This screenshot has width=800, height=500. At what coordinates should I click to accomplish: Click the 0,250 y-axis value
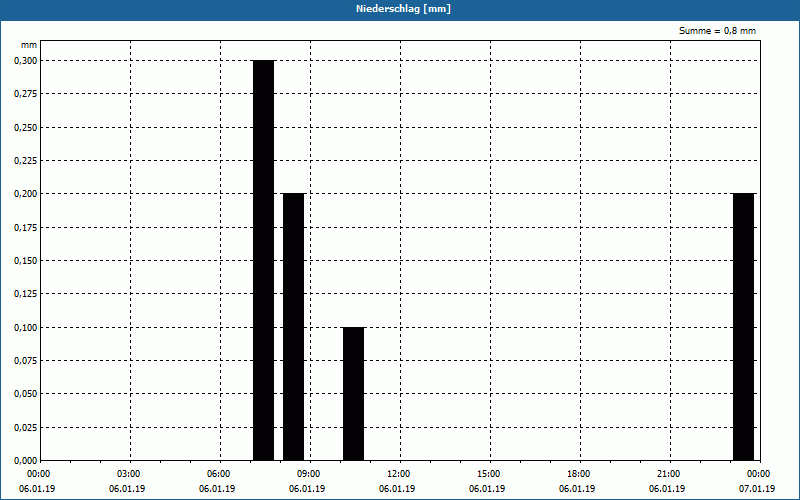point(26,128)
